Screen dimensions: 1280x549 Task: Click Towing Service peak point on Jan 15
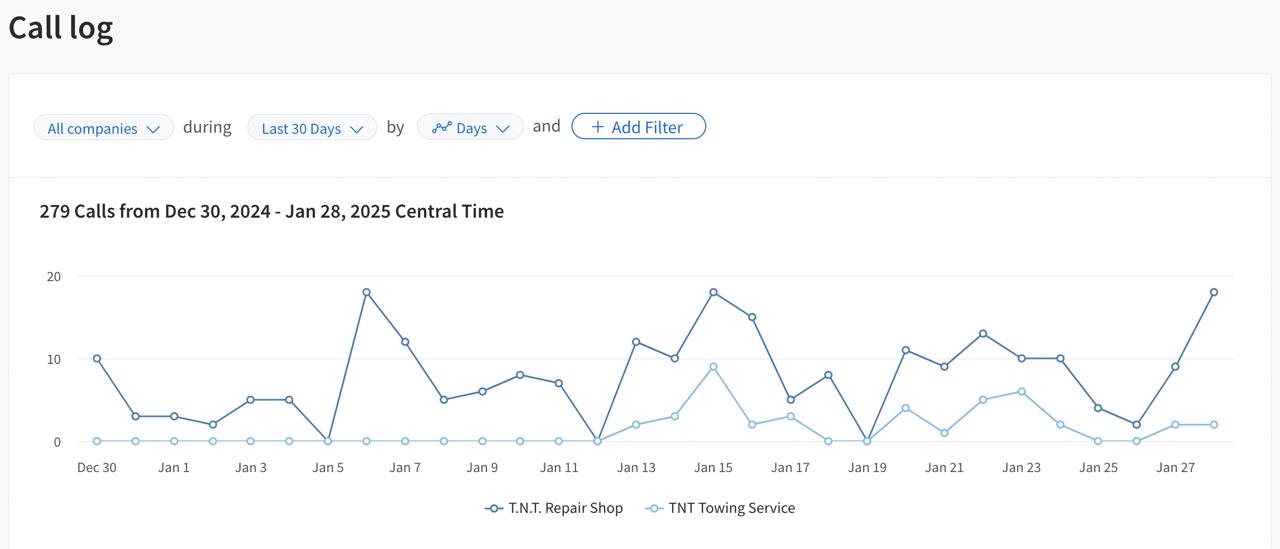coord(713,367)
